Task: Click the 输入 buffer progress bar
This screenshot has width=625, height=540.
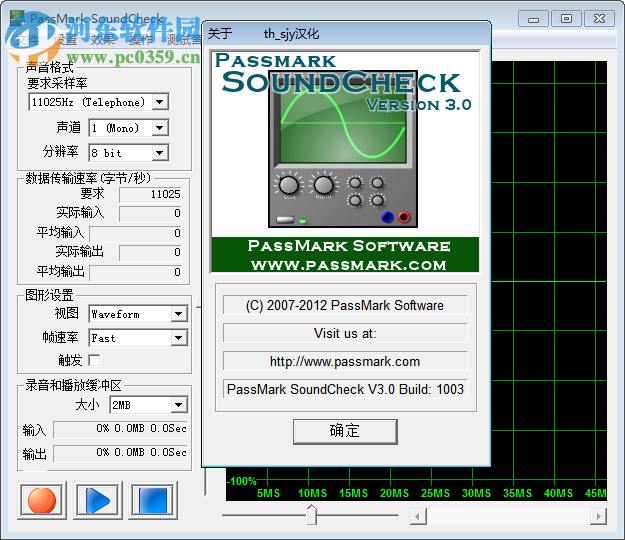Action: tap(120, 429)
